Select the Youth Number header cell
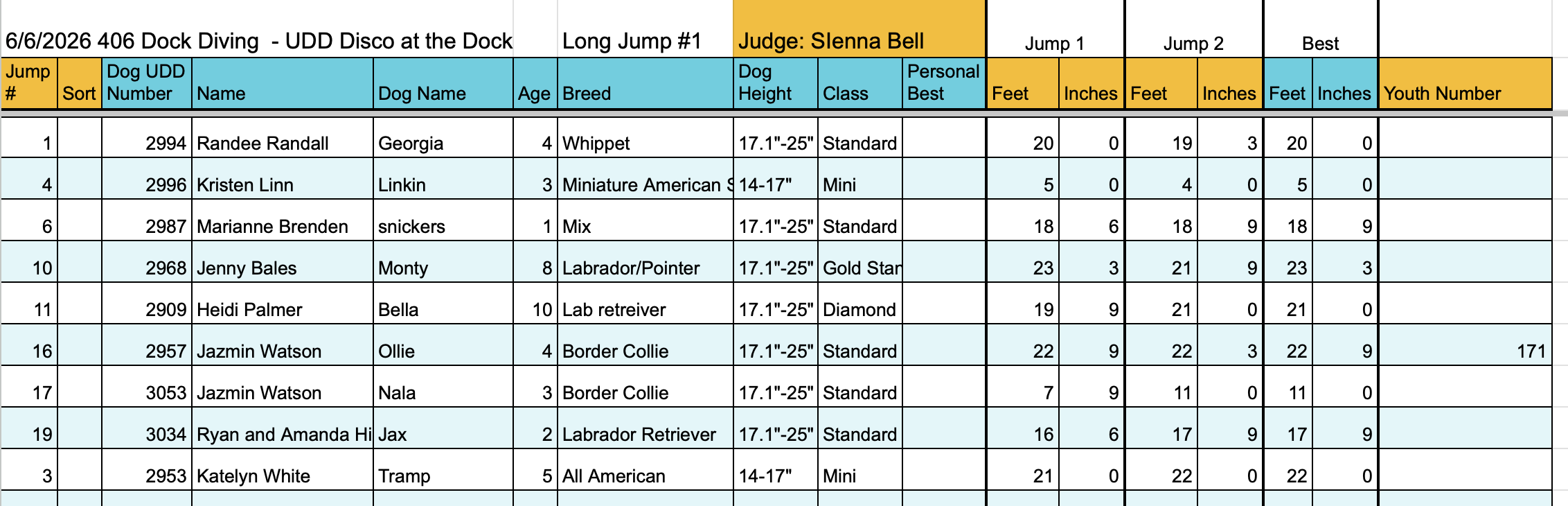 [x=1465, y=83]
